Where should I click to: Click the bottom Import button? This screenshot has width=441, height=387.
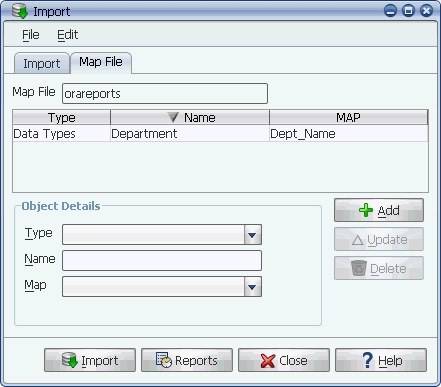(90, 360)
